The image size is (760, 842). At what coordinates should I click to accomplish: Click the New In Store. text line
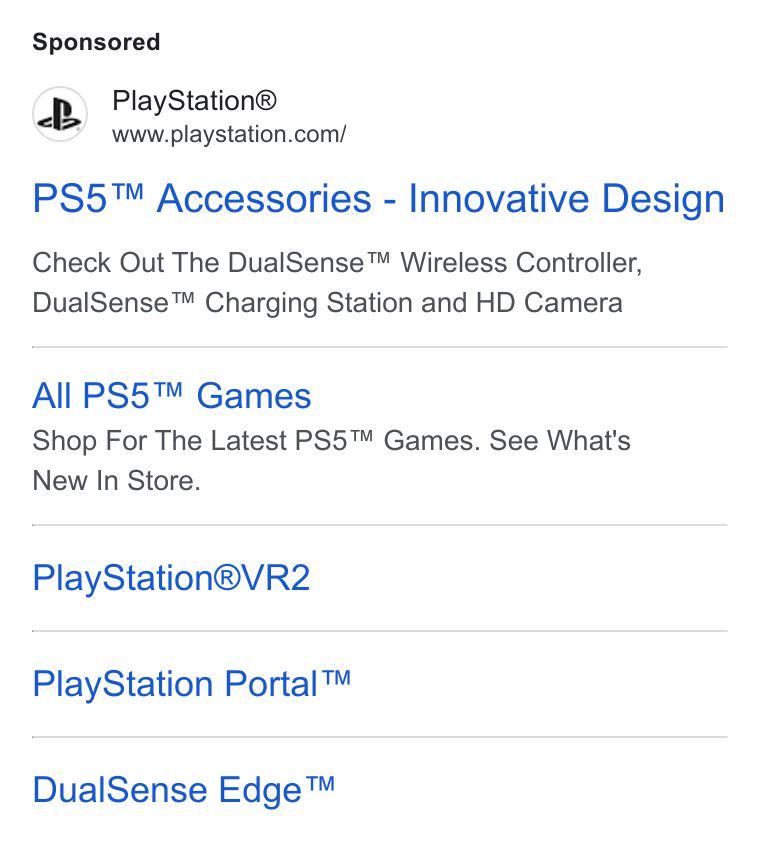point(117,481)
